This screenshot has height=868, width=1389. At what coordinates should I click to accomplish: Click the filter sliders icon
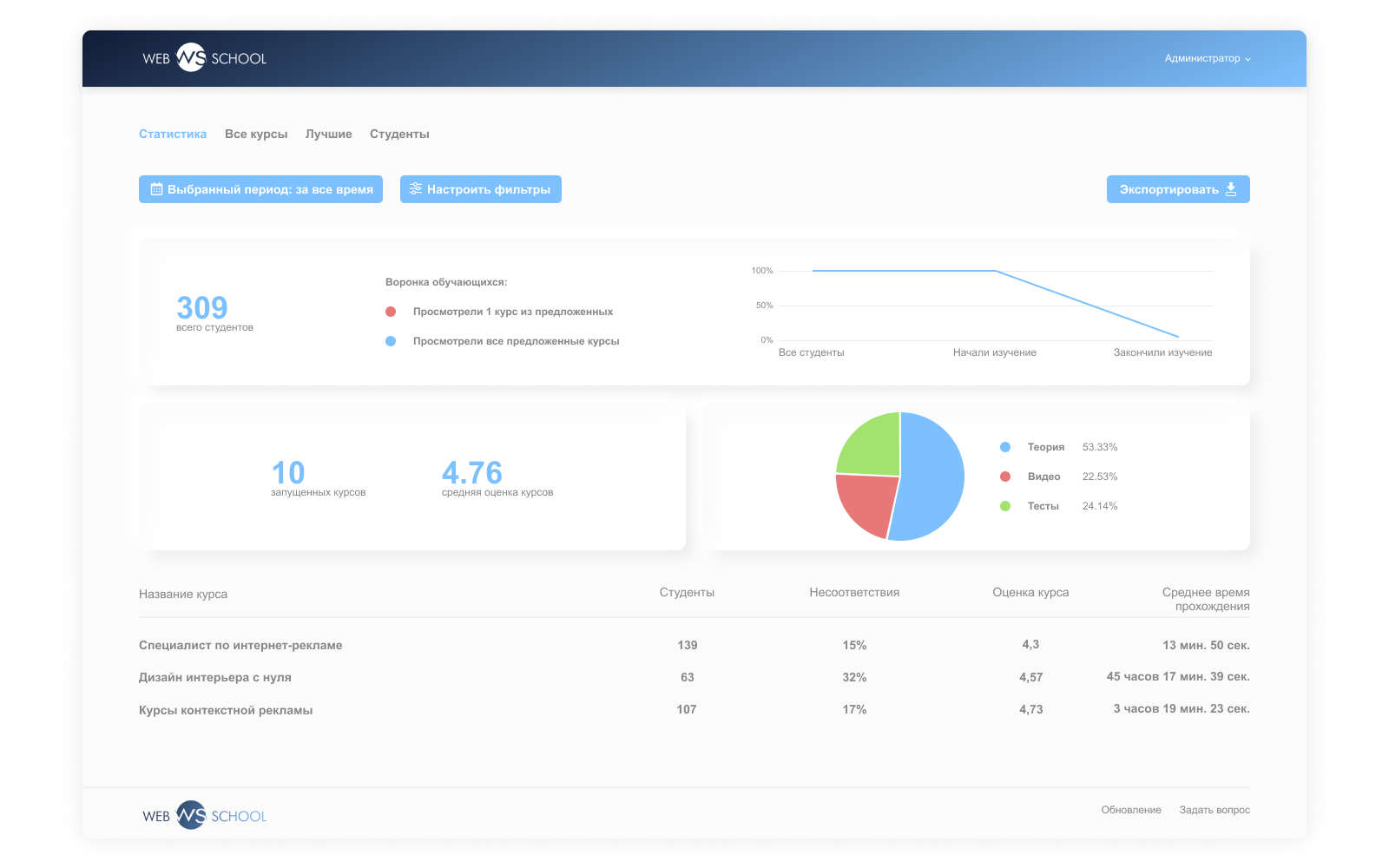pyautogui.click(x=416, y=189)
